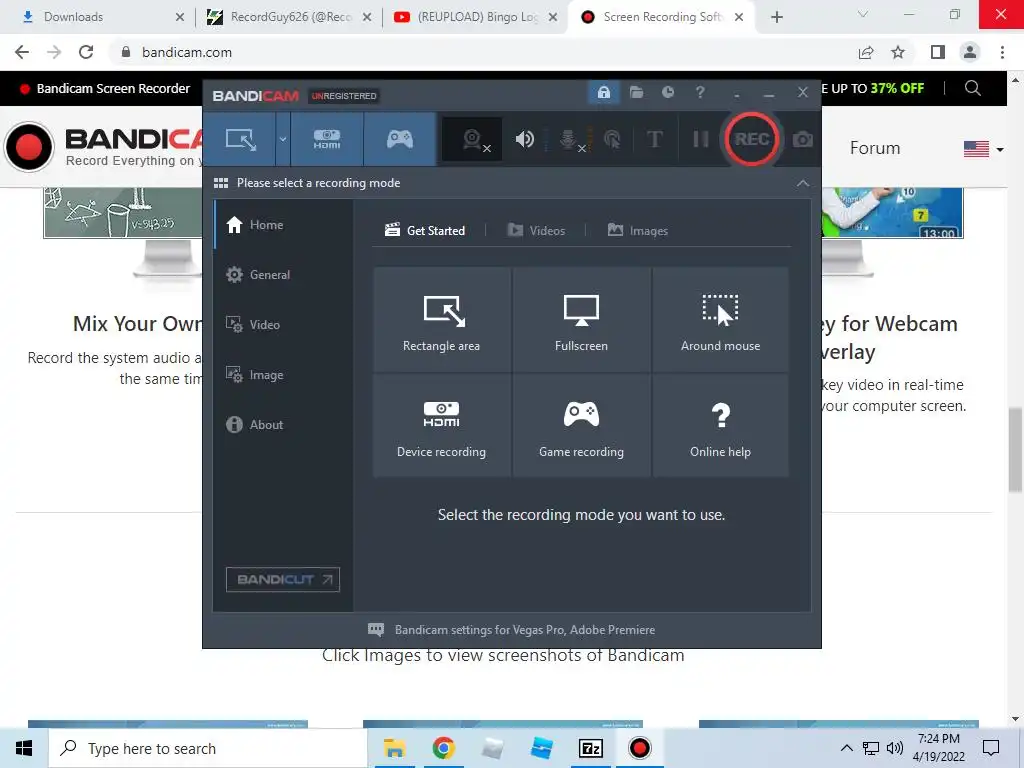This screenshot has width=1024, height=768.
Task: Toggle the speaker sound icon
Action: (x=524, y=139)
